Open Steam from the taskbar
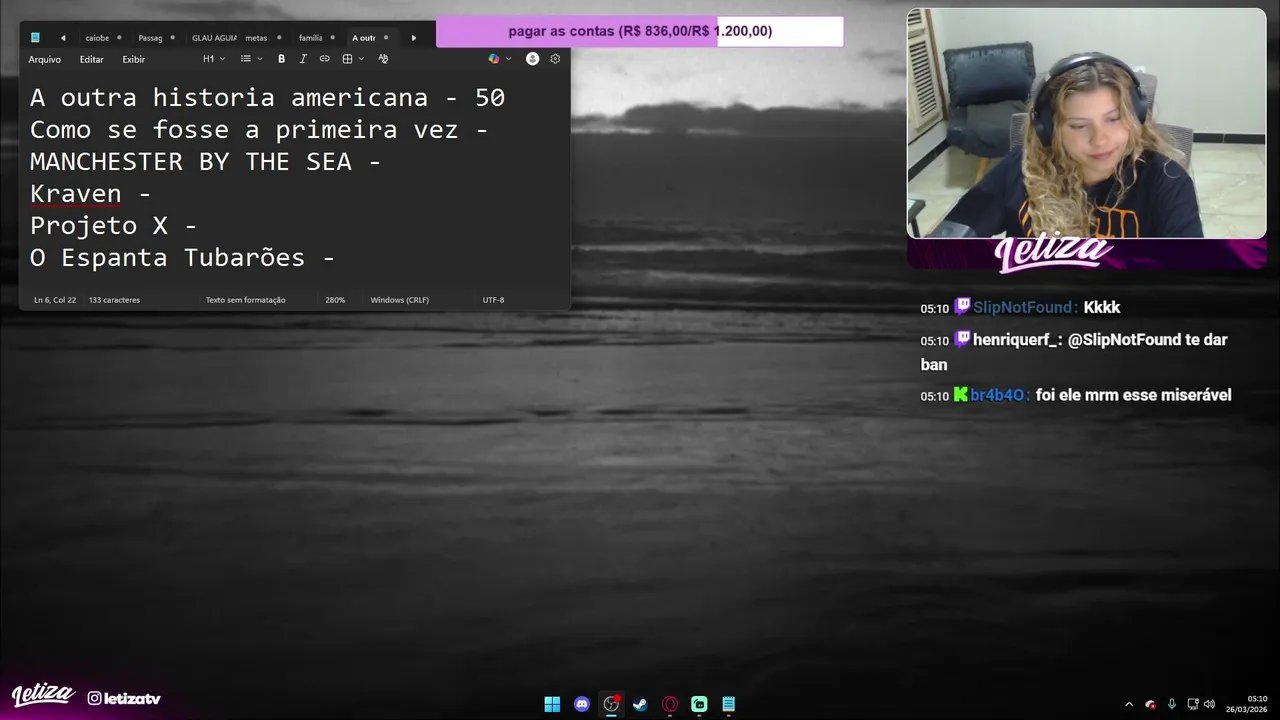The height and width of the screenshot is (720, 1280). [640, 704]
